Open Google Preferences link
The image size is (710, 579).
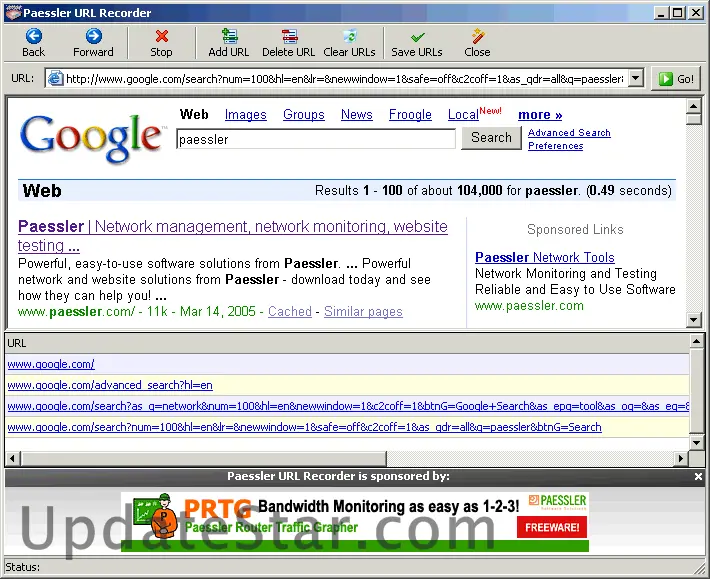pos(556,146)
